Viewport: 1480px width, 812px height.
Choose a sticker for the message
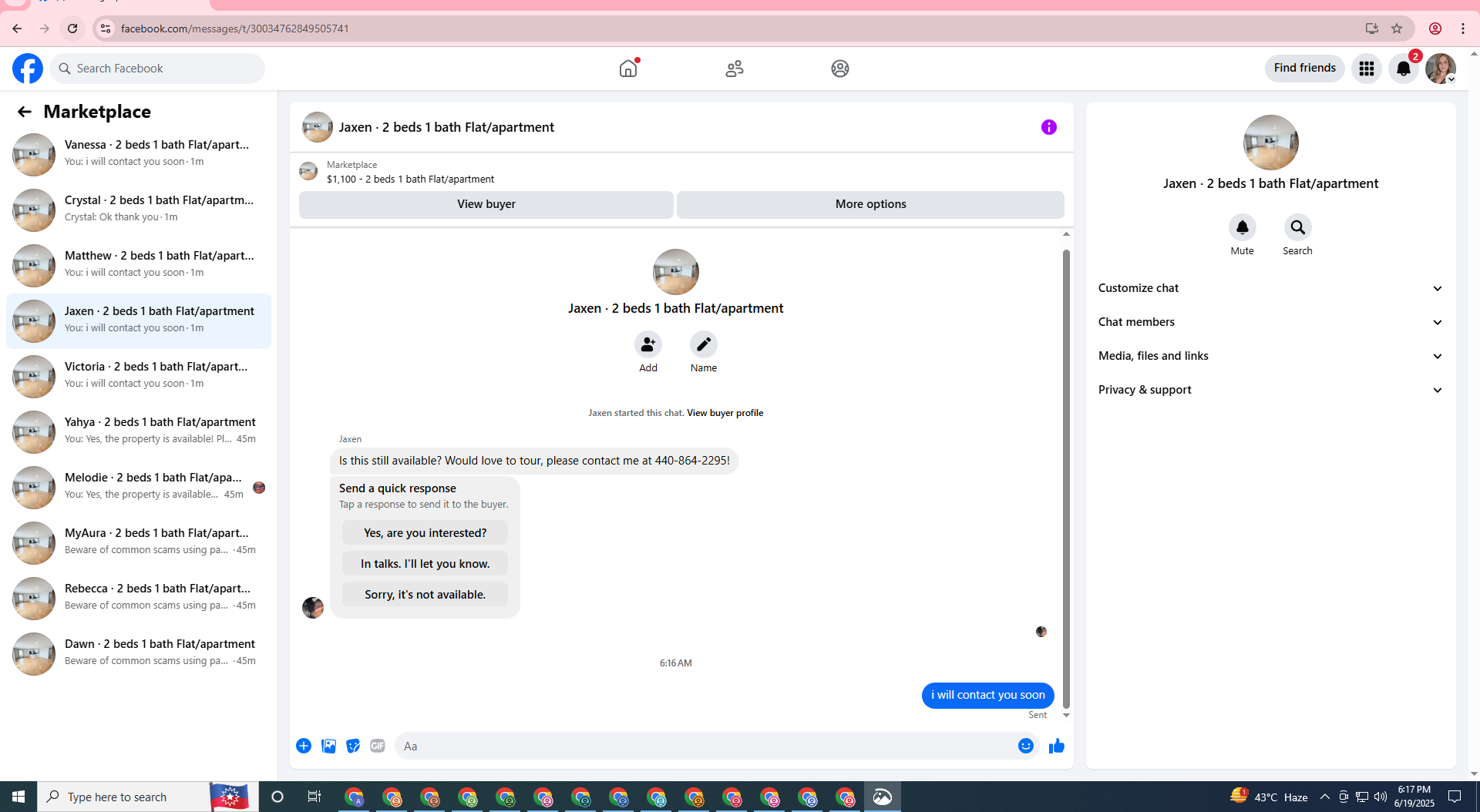(353, 746)
